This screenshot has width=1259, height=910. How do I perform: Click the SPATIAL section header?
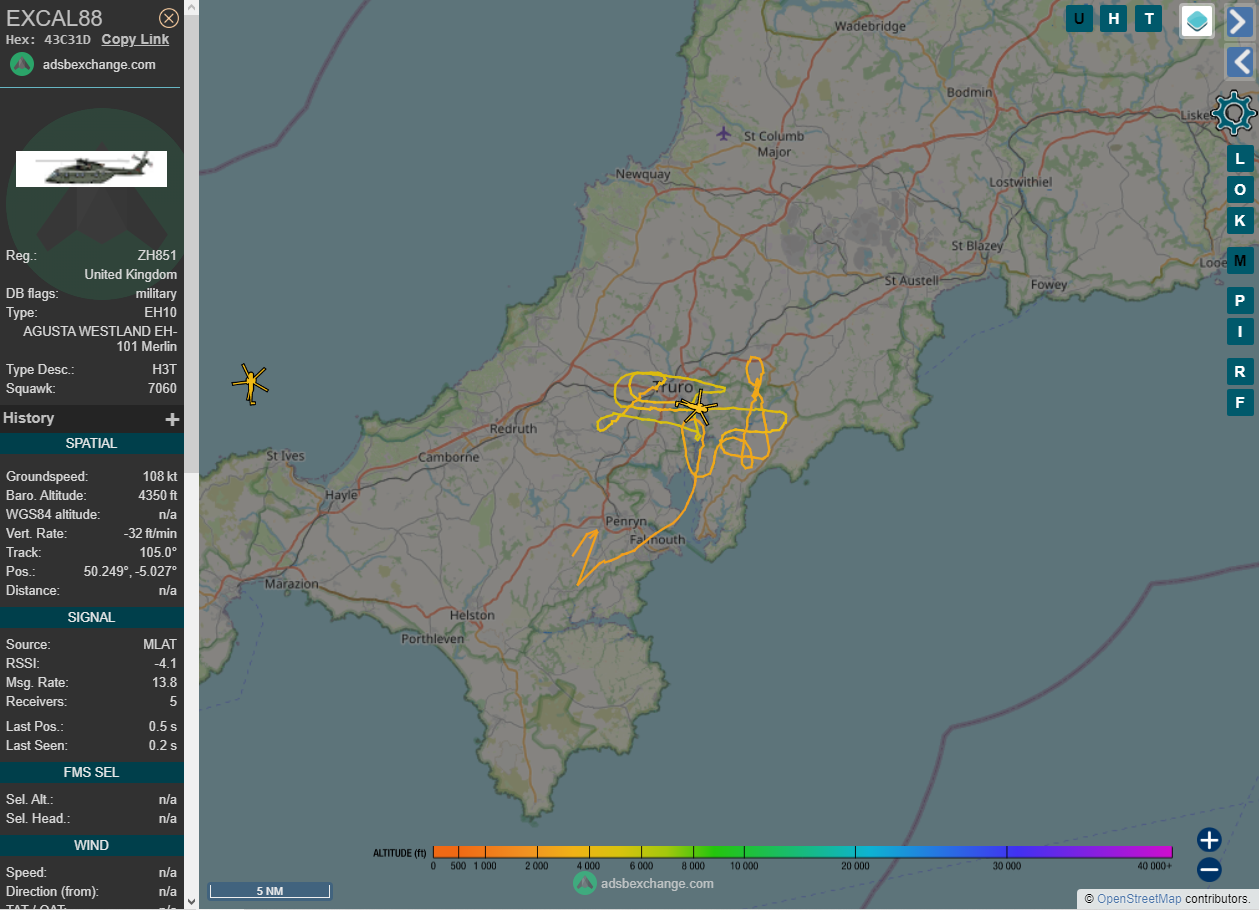(92, 443)
